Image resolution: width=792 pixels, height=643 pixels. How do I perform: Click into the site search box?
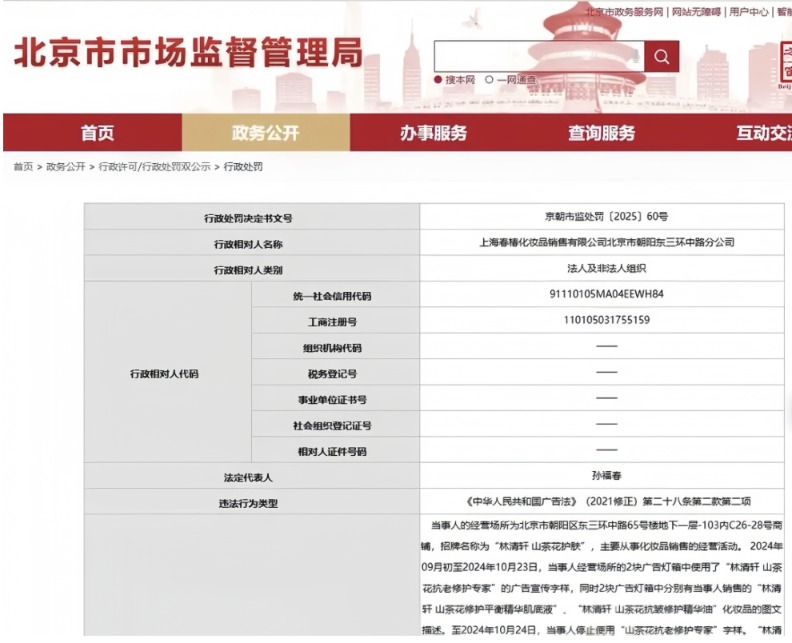538,57
